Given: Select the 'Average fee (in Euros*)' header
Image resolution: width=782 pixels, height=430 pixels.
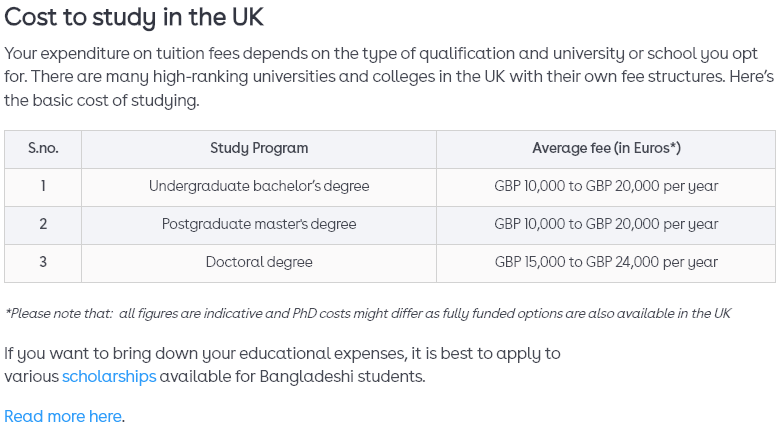Looking at the screenshot, I should (606, 148).
